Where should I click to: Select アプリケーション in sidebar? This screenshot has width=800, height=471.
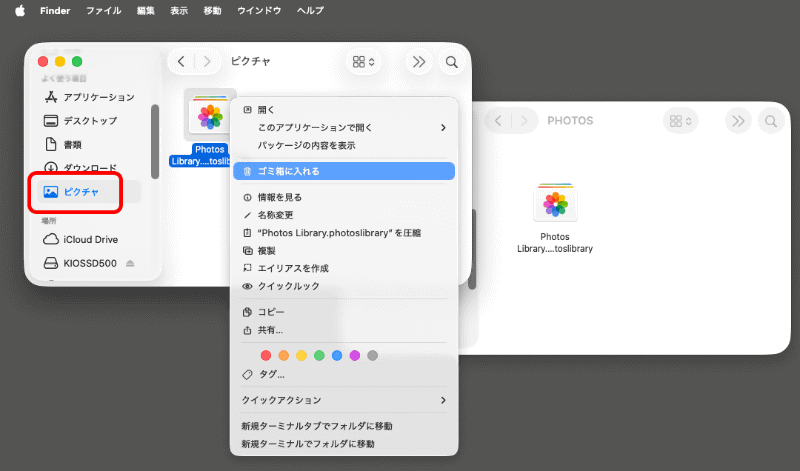(x=90, y=97)
